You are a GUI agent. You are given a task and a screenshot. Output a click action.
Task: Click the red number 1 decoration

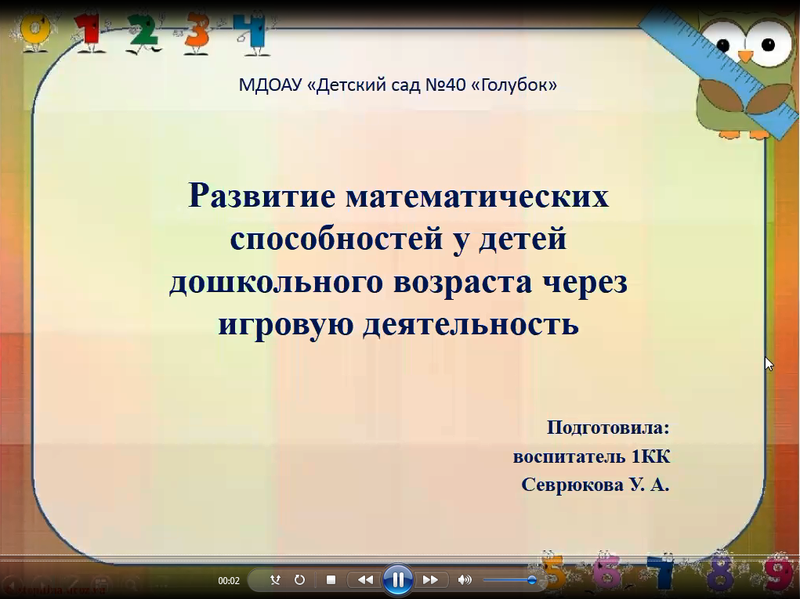coord(90,28)
